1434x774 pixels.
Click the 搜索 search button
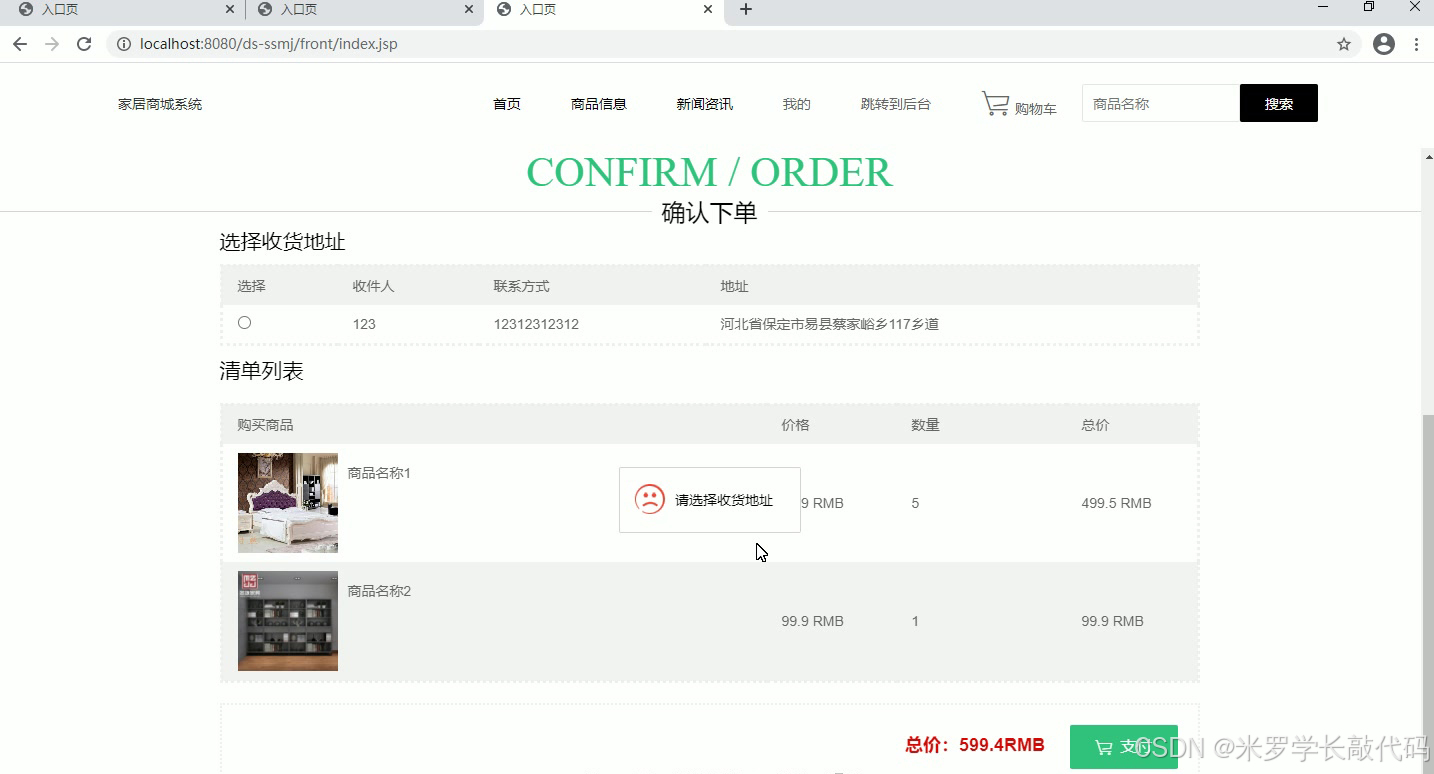click(1278, 103)
